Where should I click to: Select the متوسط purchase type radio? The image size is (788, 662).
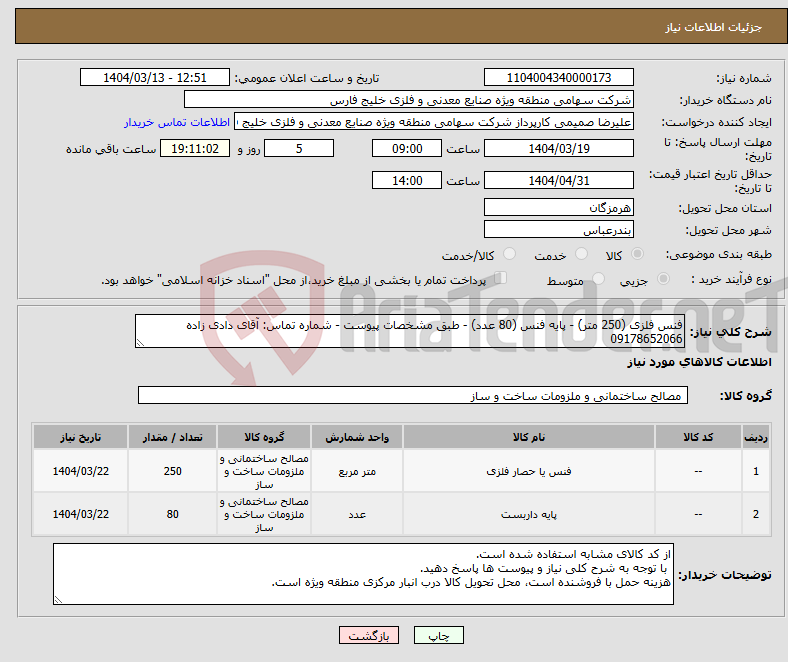(x=599, y=278)
